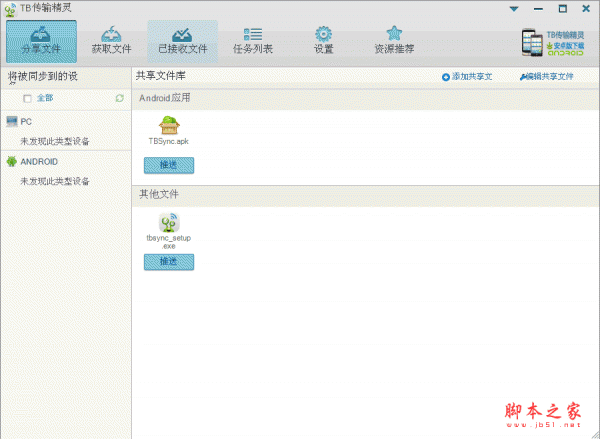Select the tbsync_setup.exe file icon
Viewport: 600px width, 439px height.
coord(169,222)
